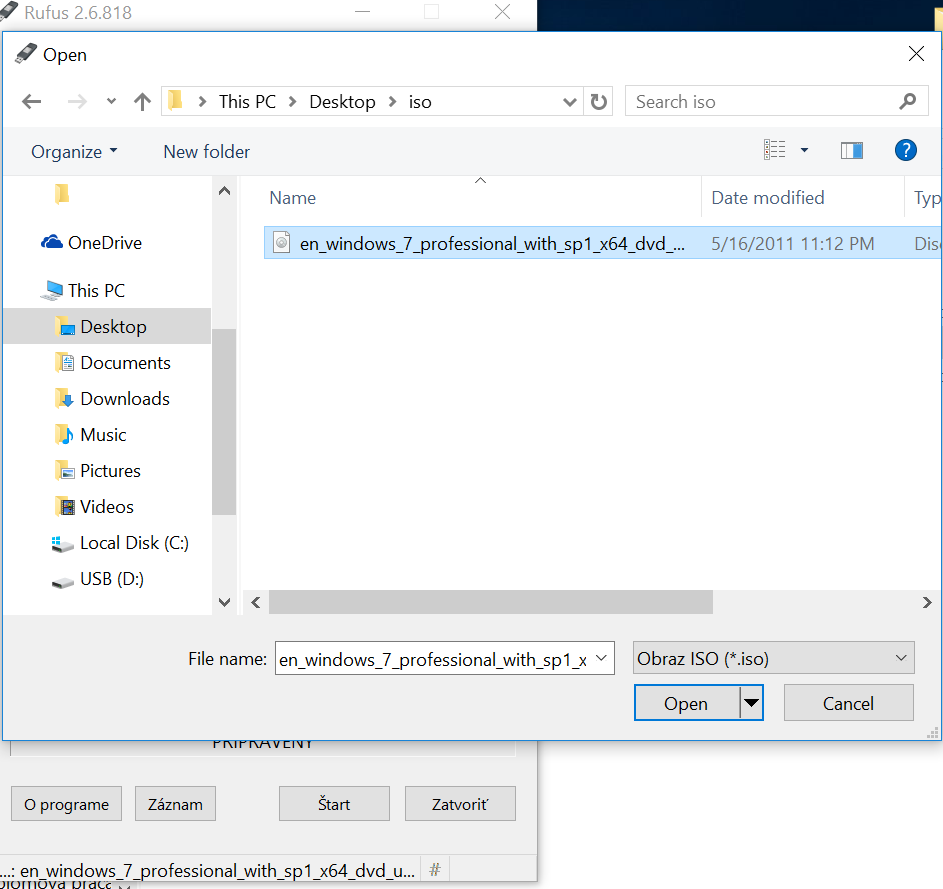Click the Pictures folder icon
The width and height of the screenshot is (943, 889).
[x=65, y=471]
